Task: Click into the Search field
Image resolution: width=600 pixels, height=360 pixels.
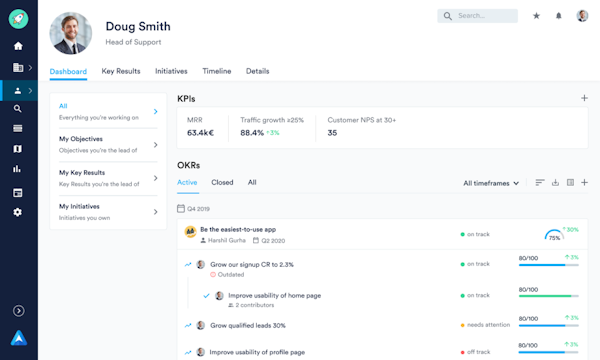Action: point(478,16)
